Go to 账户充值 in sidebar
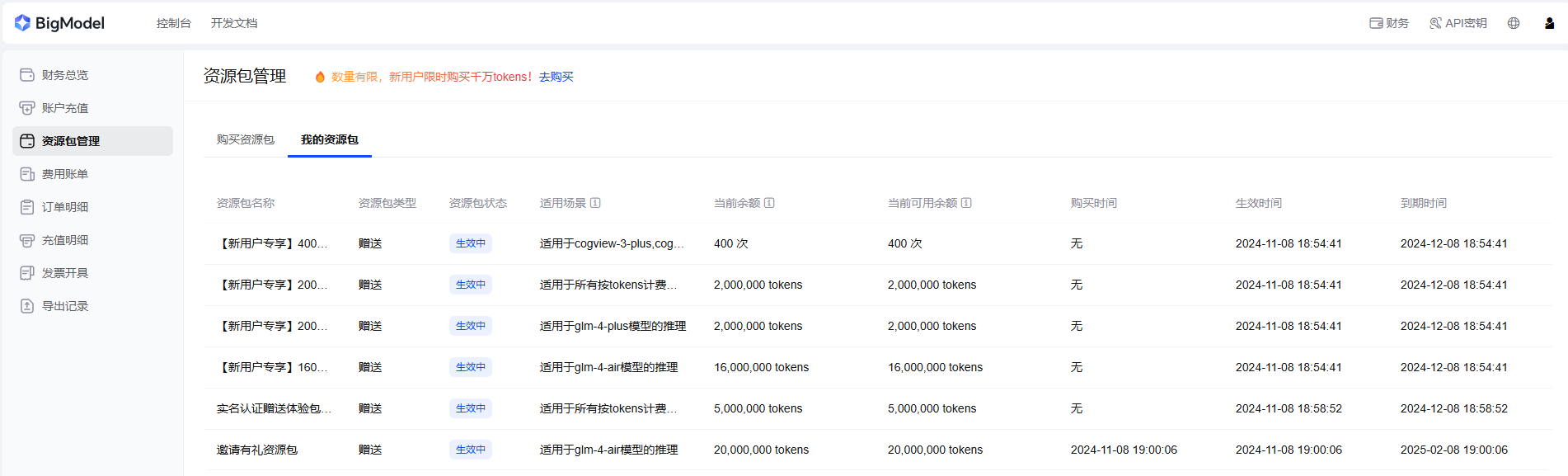This screenshot has width=1568, height=476. click(65, 108)
